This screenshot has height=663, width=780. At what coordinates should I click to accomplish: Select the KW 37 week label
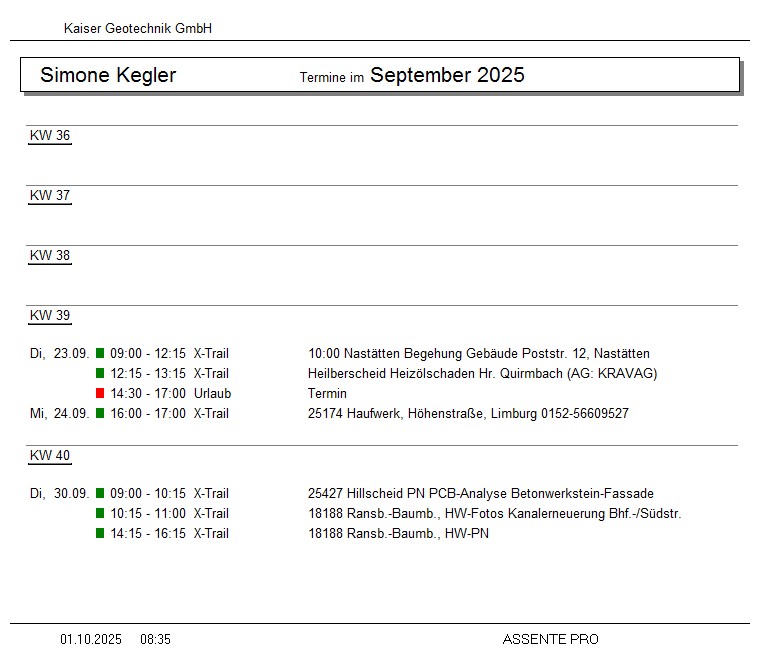tap(50, 196)
